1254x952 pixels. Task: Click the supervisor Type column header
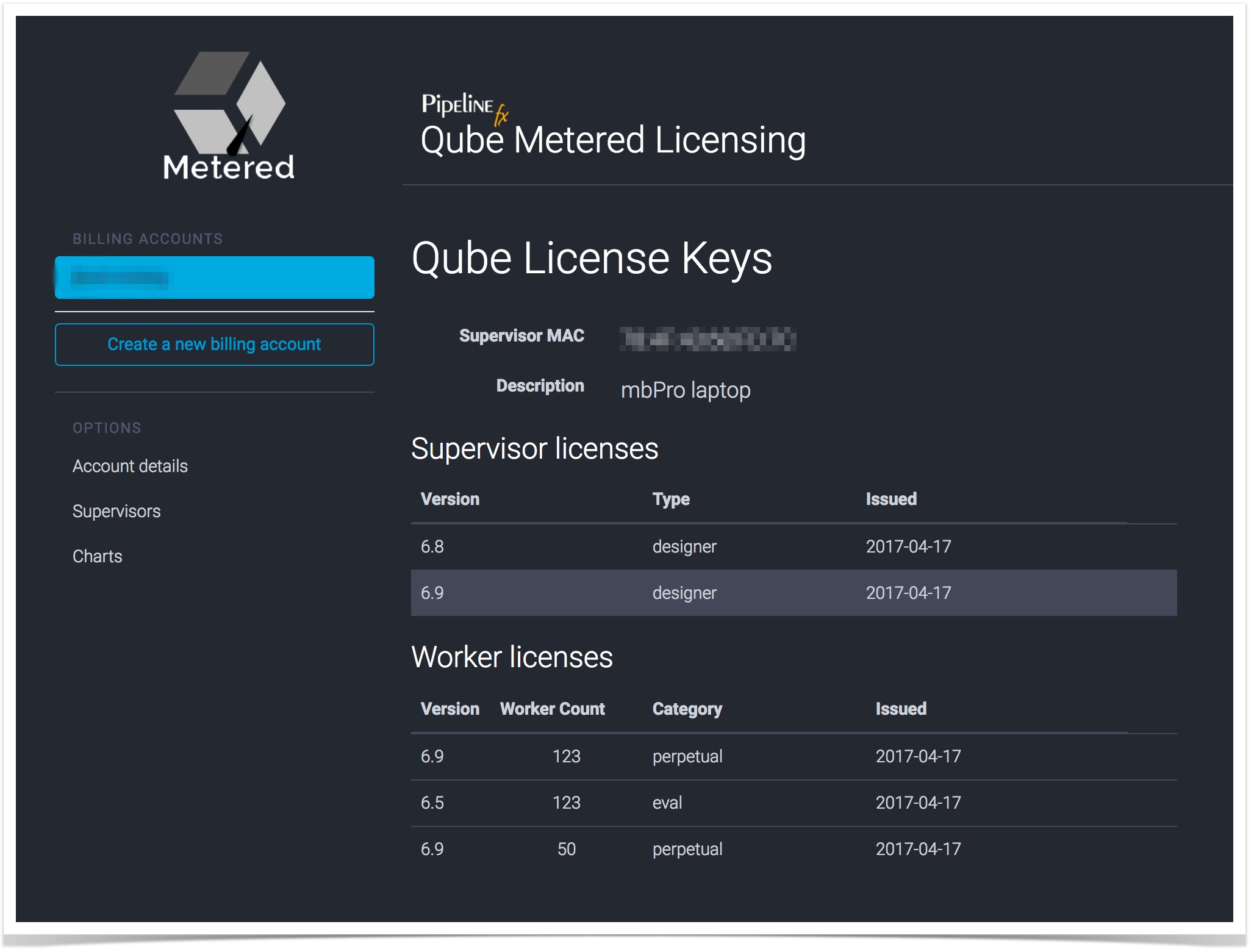point(671,499)
